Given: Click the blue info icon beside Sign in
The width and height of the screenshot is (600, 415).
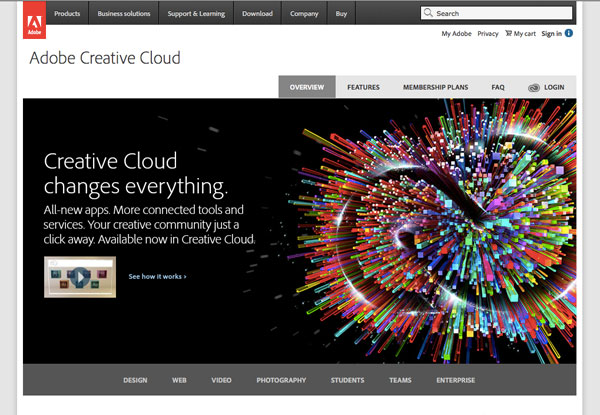Looking at the screenshot, I should [x=569, y=33].
